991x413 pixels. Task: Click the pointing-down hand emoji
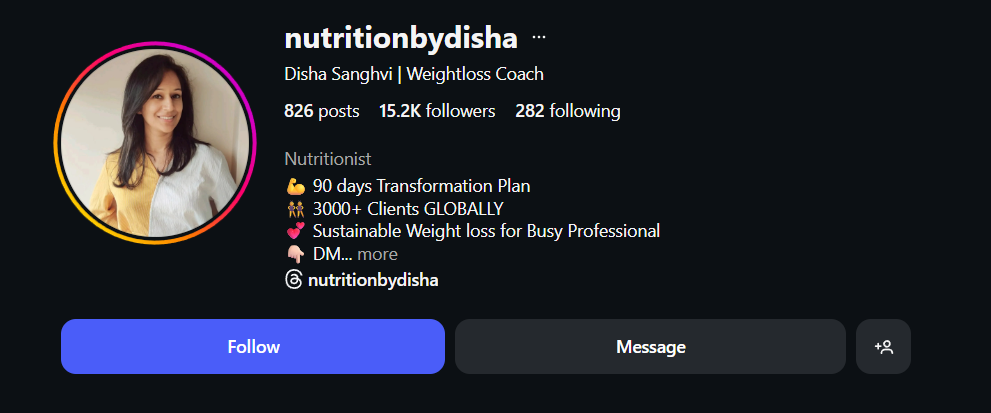tap(294, 255)
